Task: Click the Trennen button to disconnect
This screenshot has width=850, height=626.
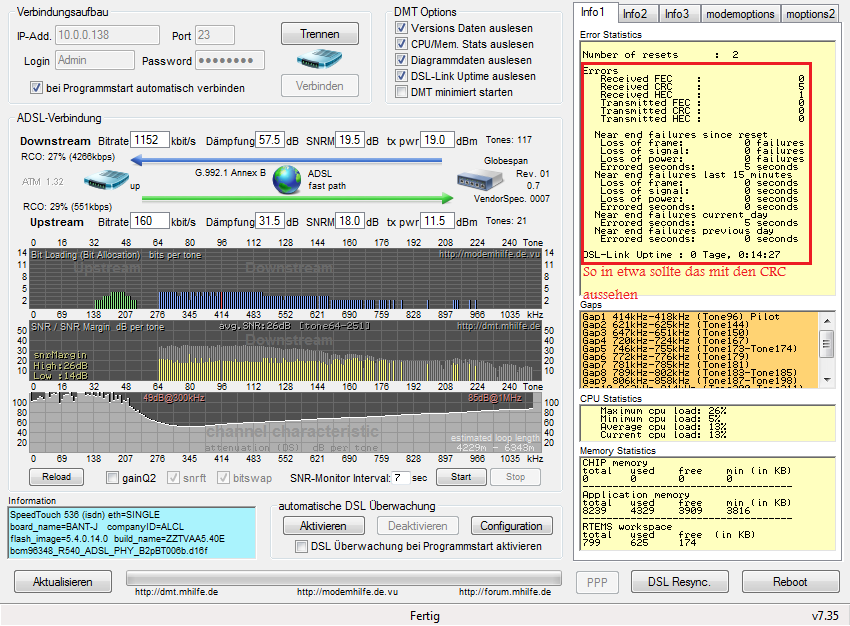Action: pyautogui.click(x=319, y=33)
